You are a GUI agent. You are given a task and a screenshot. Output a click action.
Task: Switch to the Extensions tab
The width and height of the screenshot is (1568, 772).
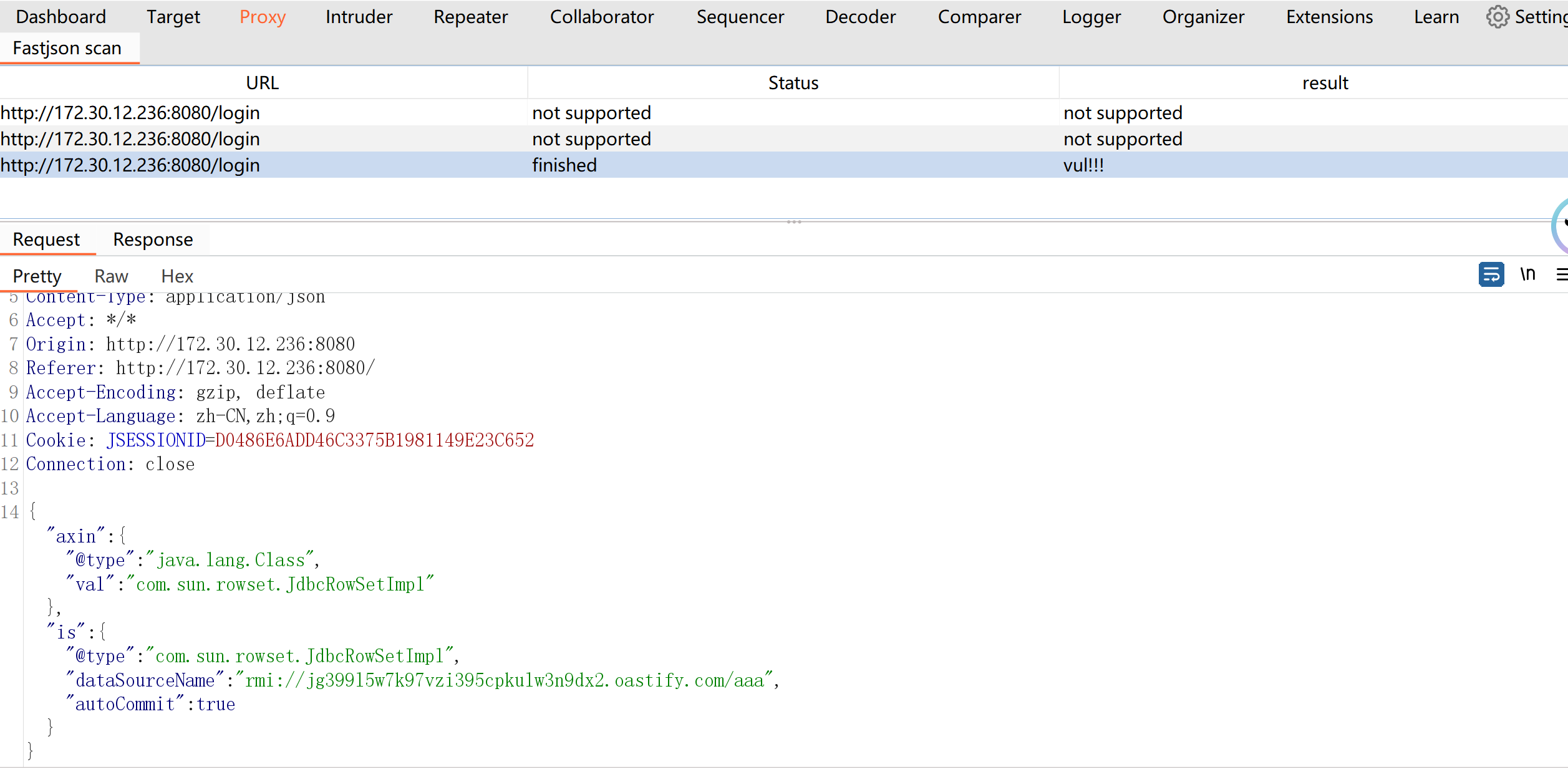pos(1330,17)
